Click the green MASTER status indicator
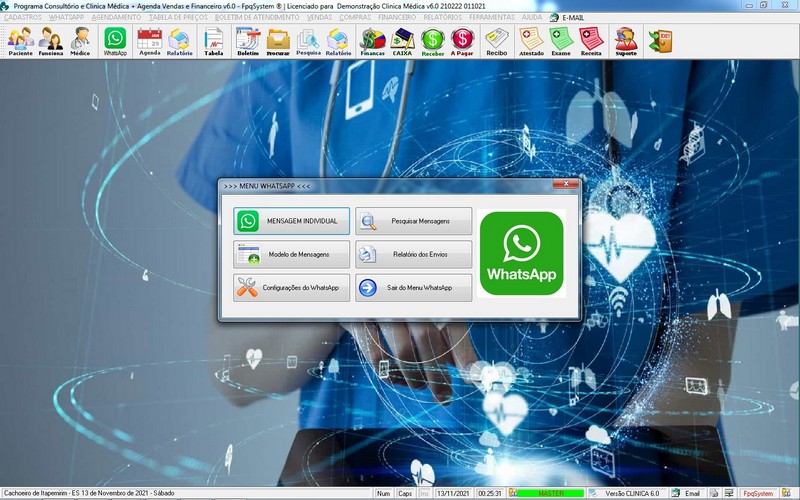 [551, 493]
